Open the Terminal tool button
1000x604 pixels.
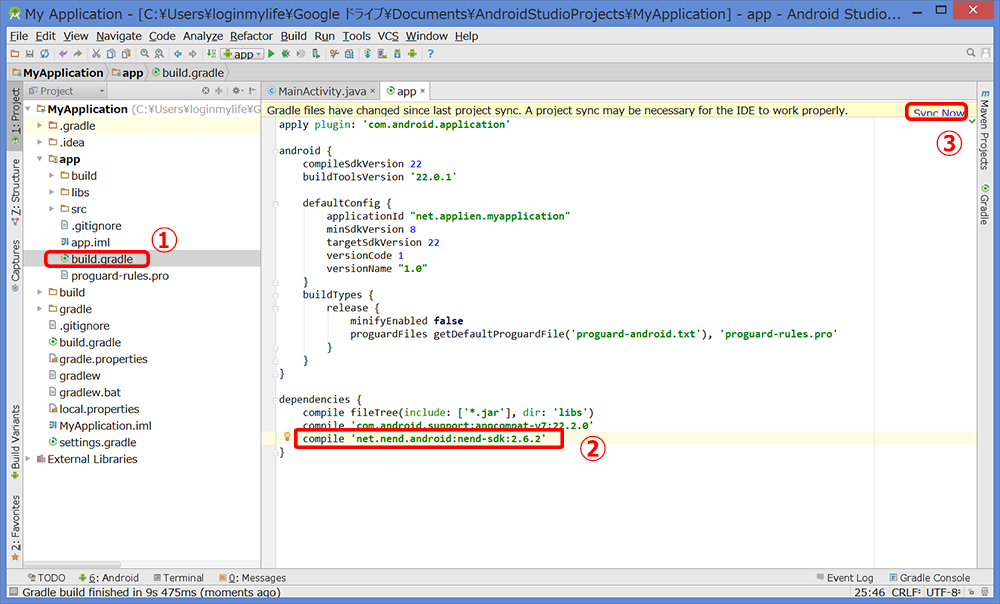tap(179, 578)
